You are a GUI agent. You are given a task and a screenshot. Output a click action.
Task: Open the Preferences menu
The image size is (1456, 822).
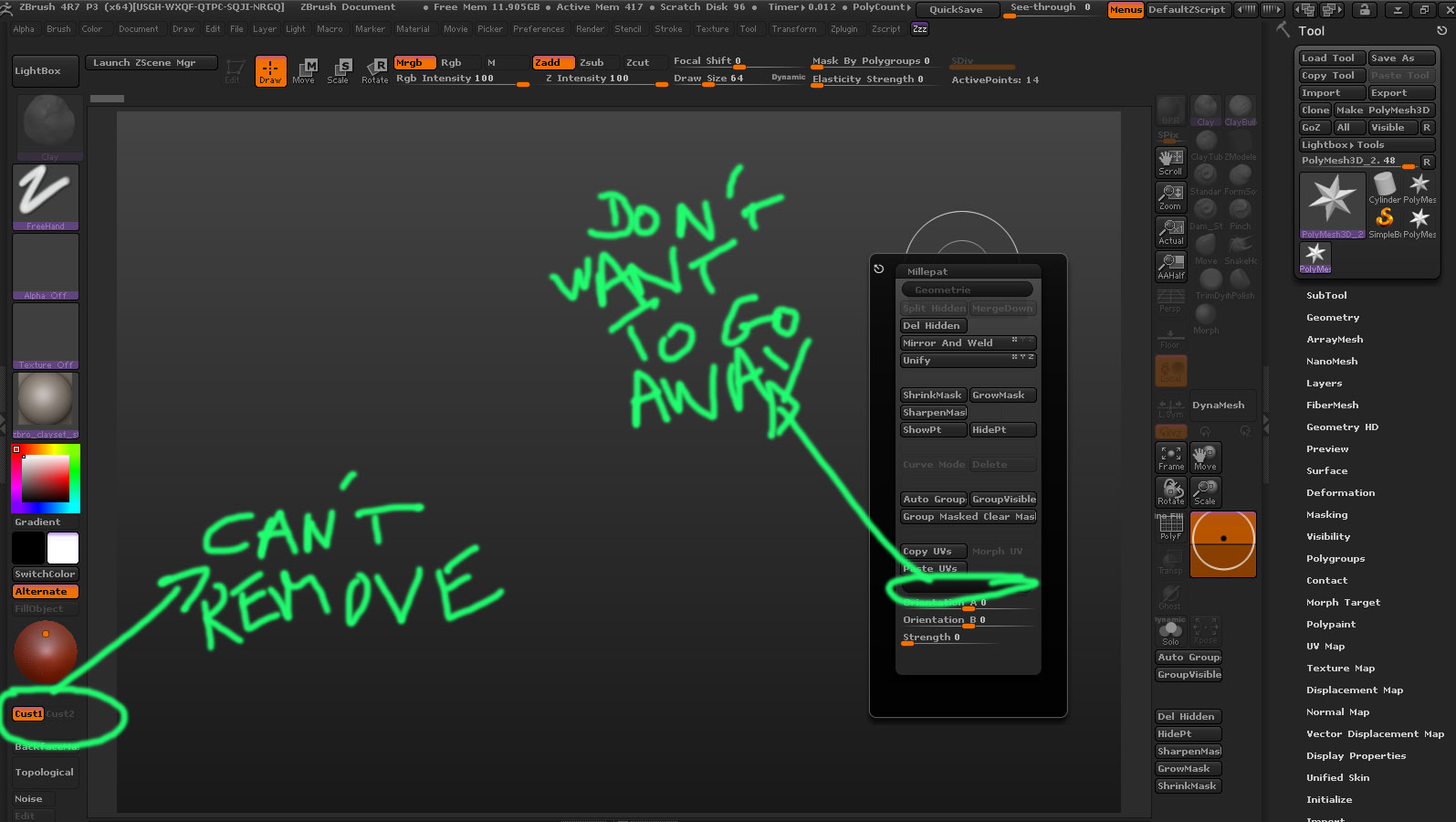(x=539, y=29)
